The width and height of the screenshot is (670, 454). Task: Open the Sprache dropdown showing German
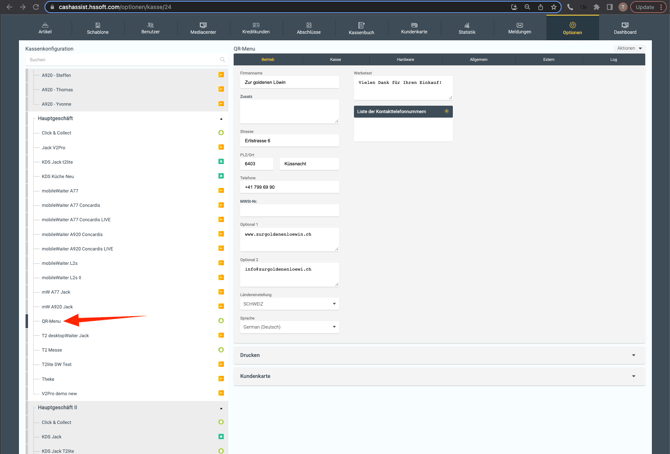(x=289, y=327)
